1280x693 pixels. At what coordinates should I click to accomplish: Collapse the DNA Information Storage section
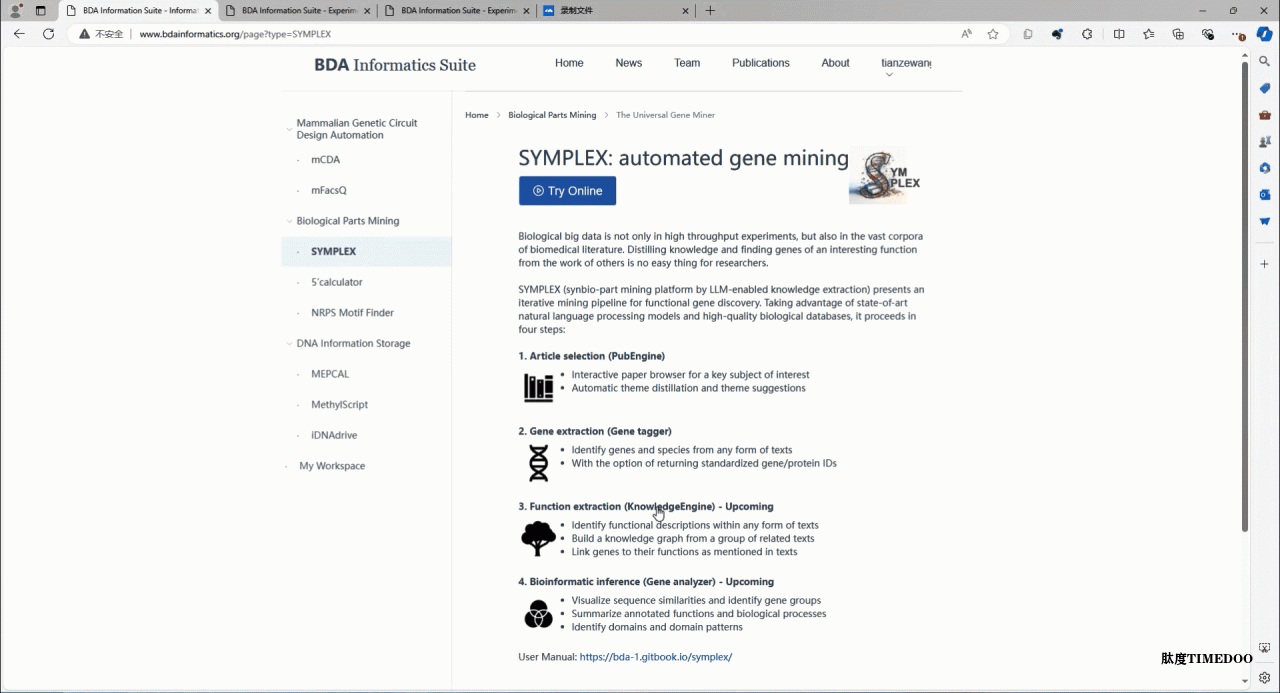click(x=289, y=344)
